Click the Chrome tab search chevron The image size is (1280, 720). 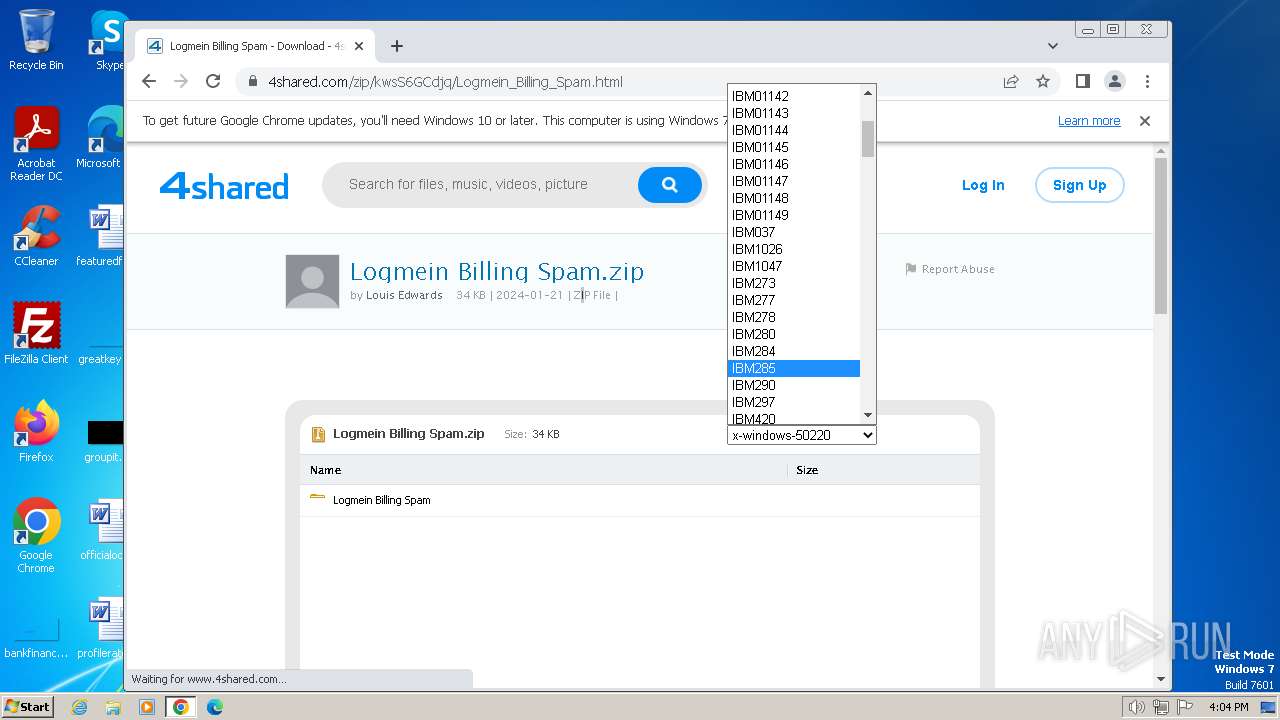[1053, 46]
